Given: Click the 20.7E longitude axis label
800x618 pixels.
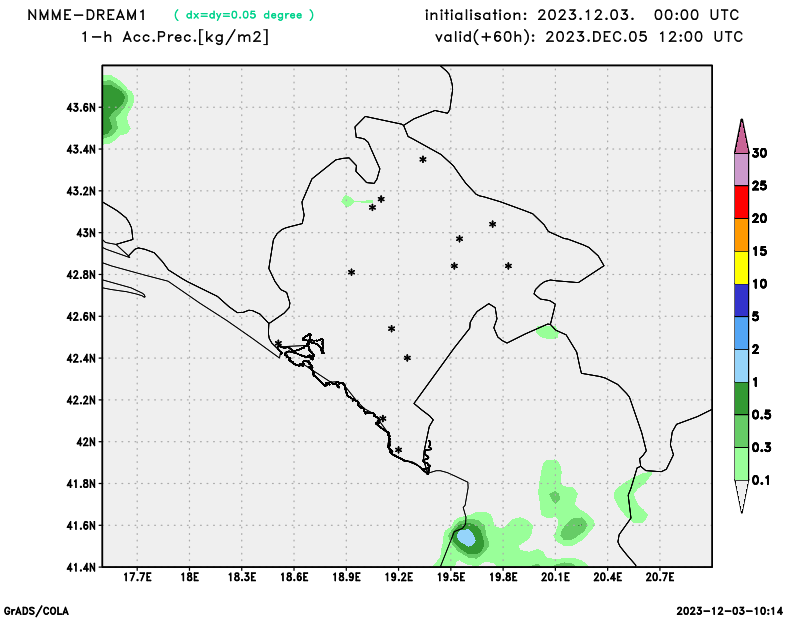Looking at the screenshot, I should pyautogui.click(x=660, y=577).
